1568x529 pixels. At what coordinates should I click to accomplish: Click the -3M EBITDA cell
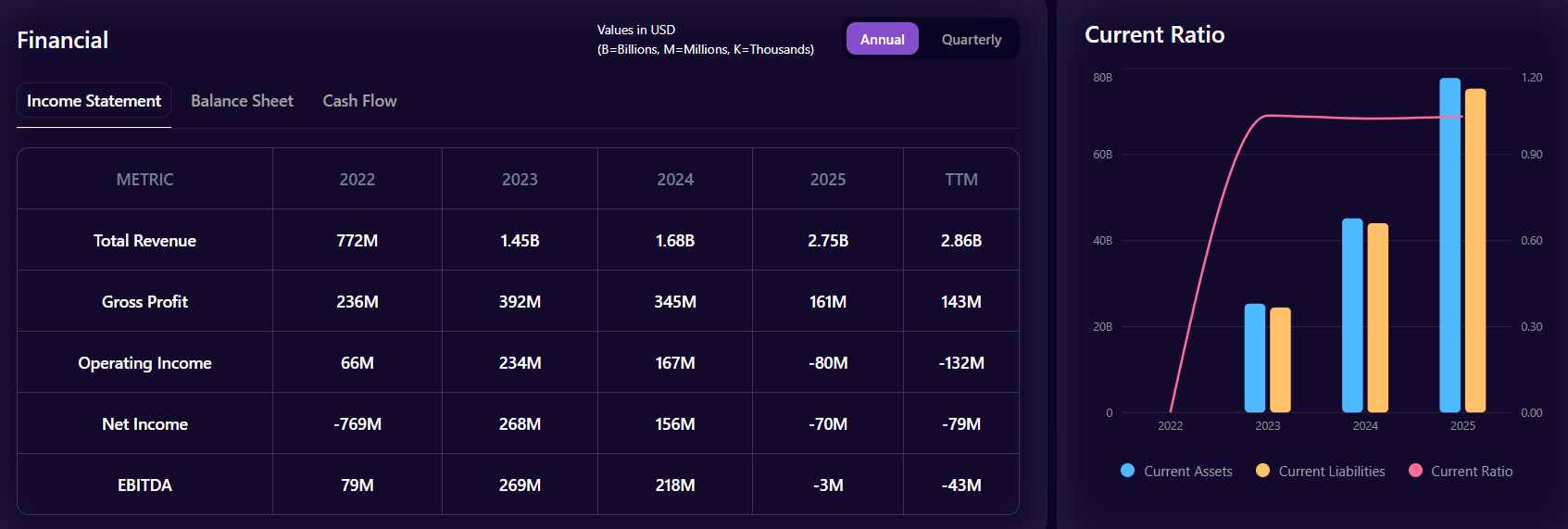coord(828,485)
